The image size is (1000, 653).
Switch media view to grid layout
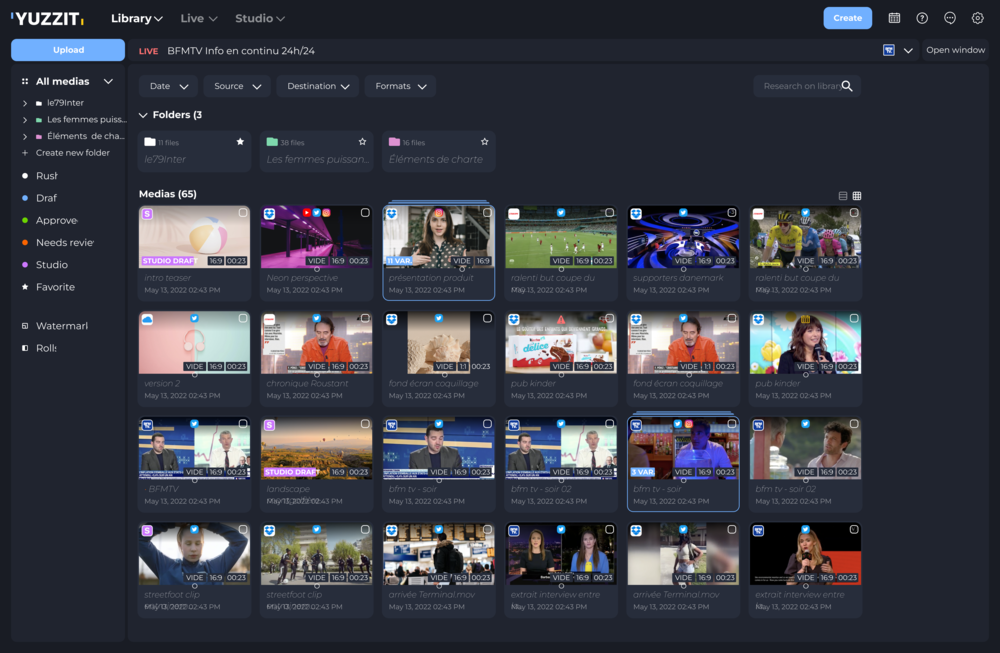tap(857, 196)
